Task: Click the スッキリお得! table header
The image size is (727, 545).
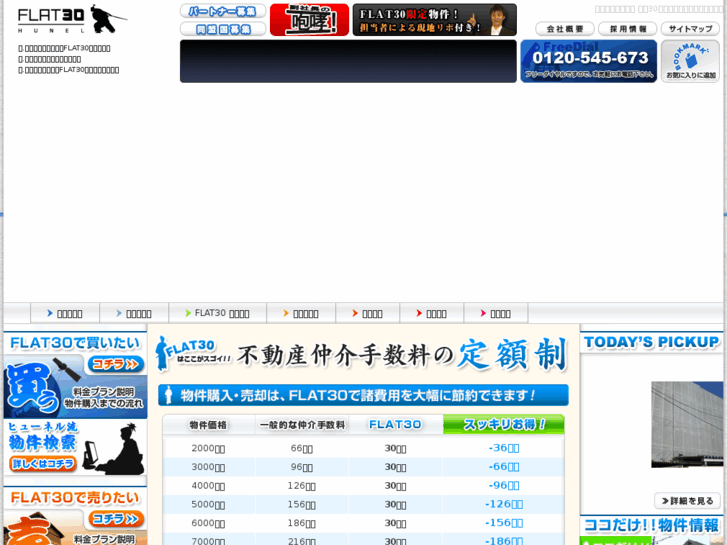Action: coord(504,424)
